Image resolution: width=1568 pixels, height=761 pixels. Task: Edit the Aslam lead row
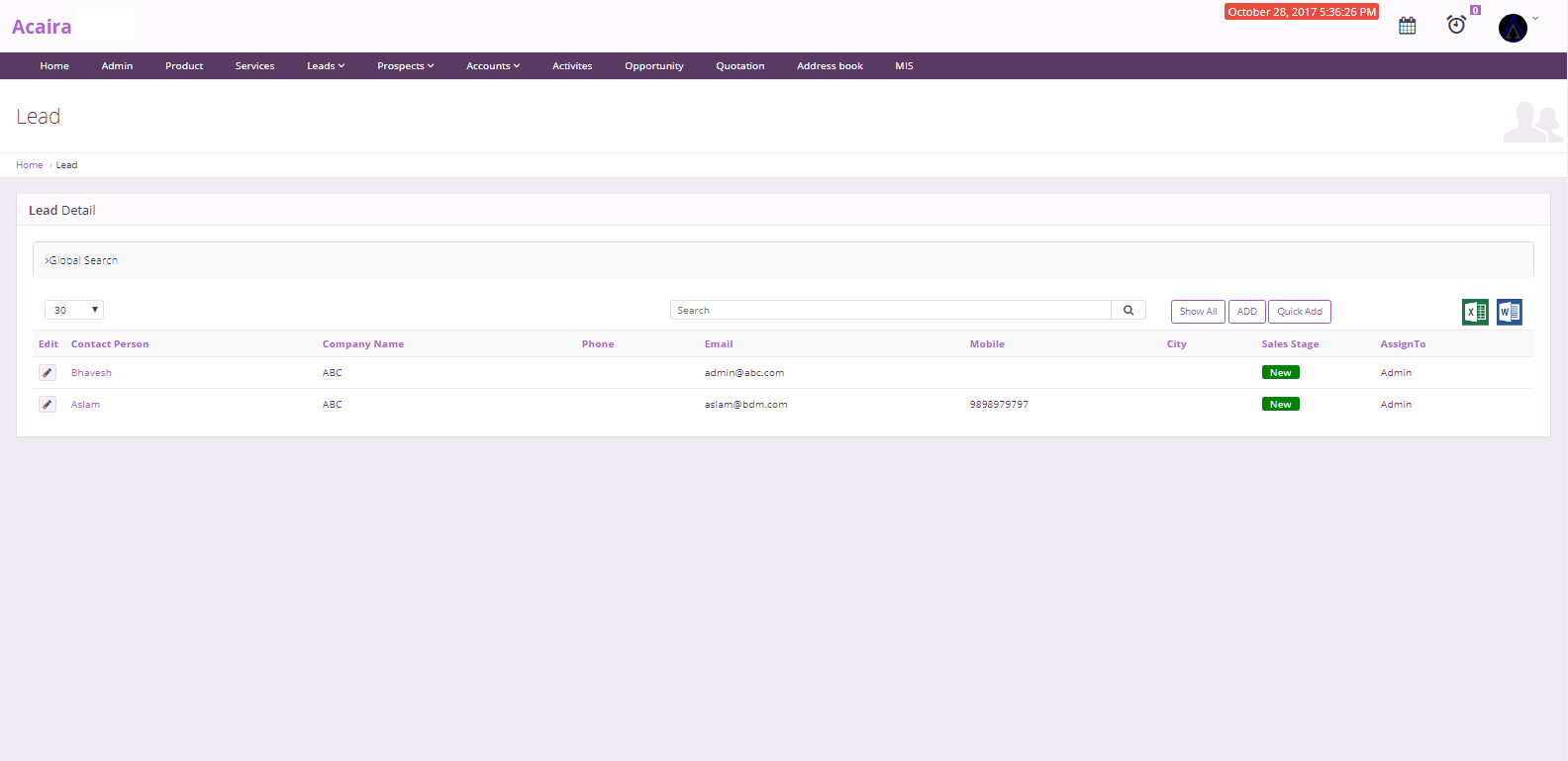(x=48, y=405)
